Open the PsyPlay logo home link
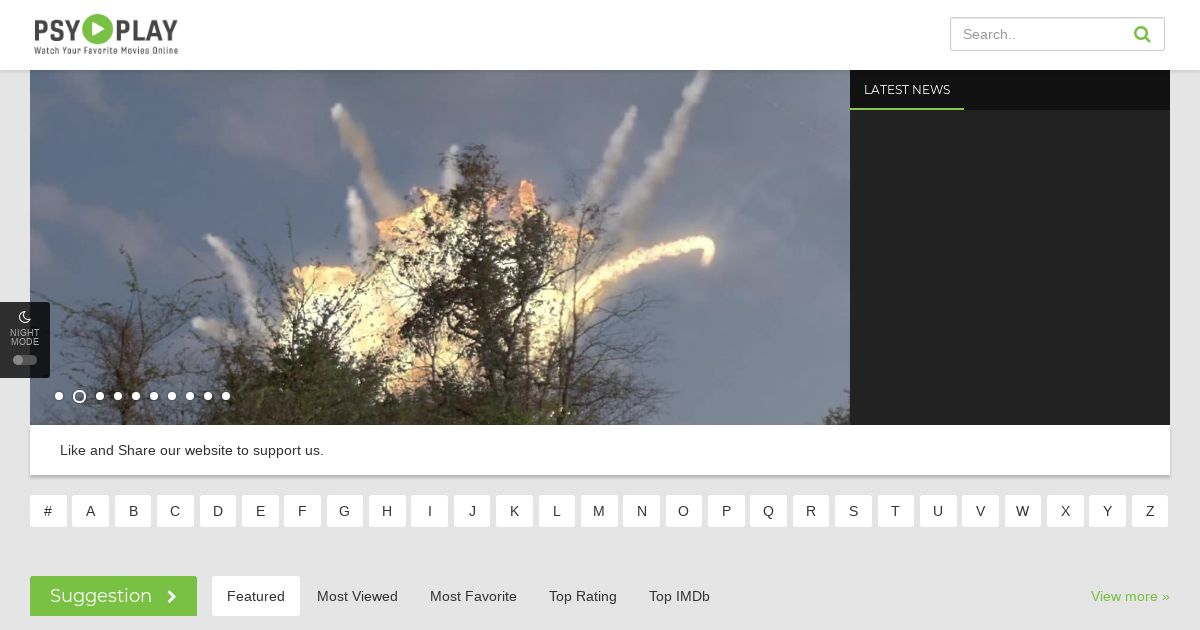The height and width of the screenshot is (630, 1200). pos(106,34)
